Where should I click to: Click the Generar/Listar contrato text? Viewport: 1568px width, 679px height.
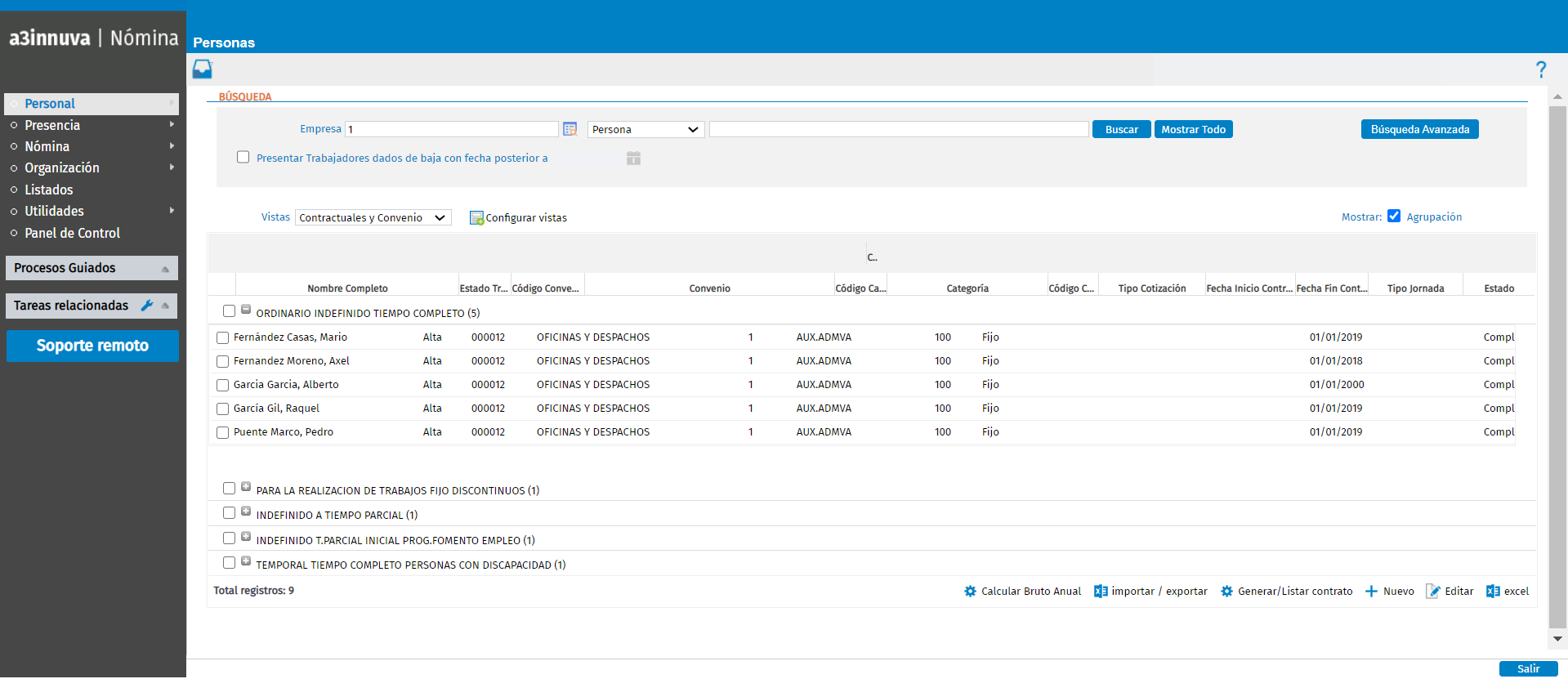[1295, 592]
